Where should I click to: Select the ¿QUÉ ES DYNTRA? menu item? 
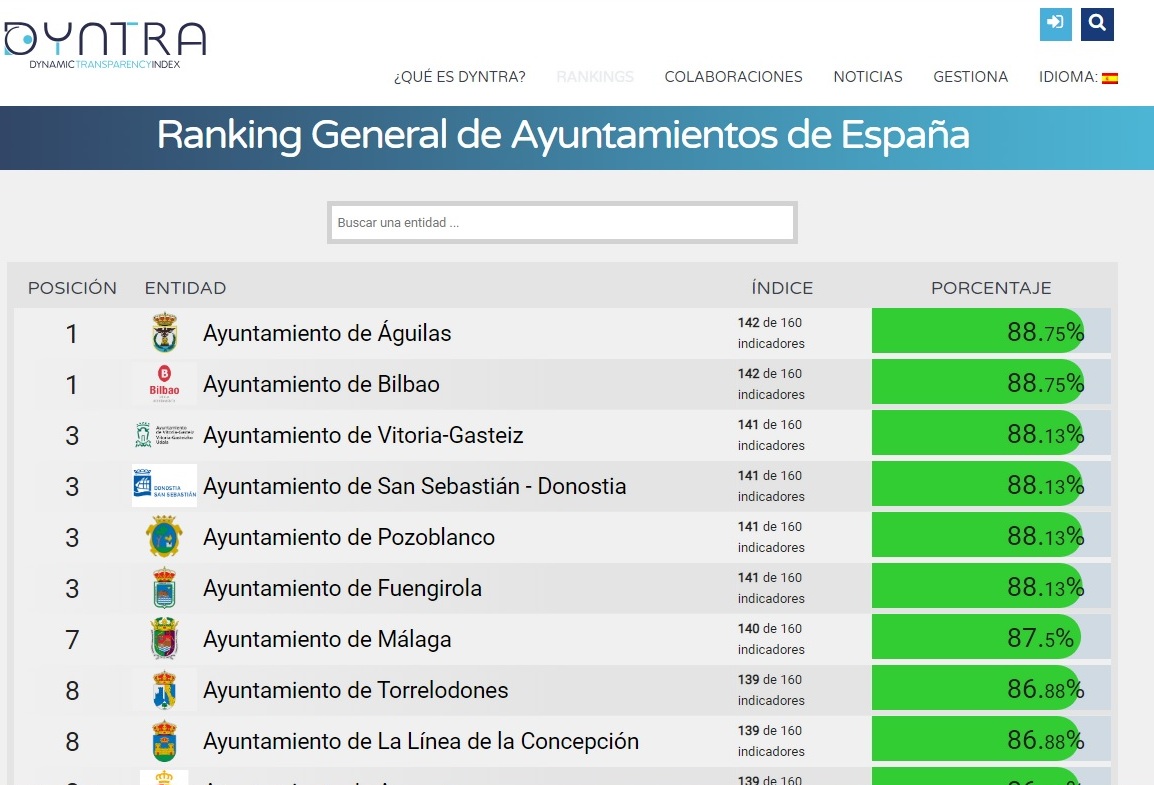pos(461,76)
